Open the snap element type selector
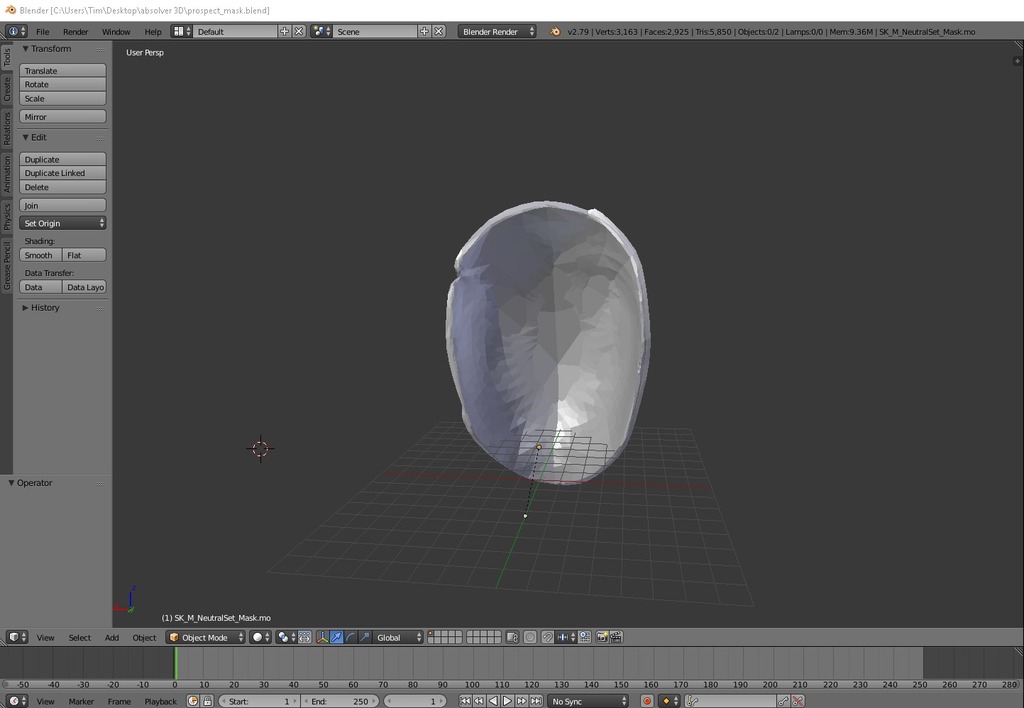The height and width of the screenshot is (708, 1024). (x=566, y=637)
